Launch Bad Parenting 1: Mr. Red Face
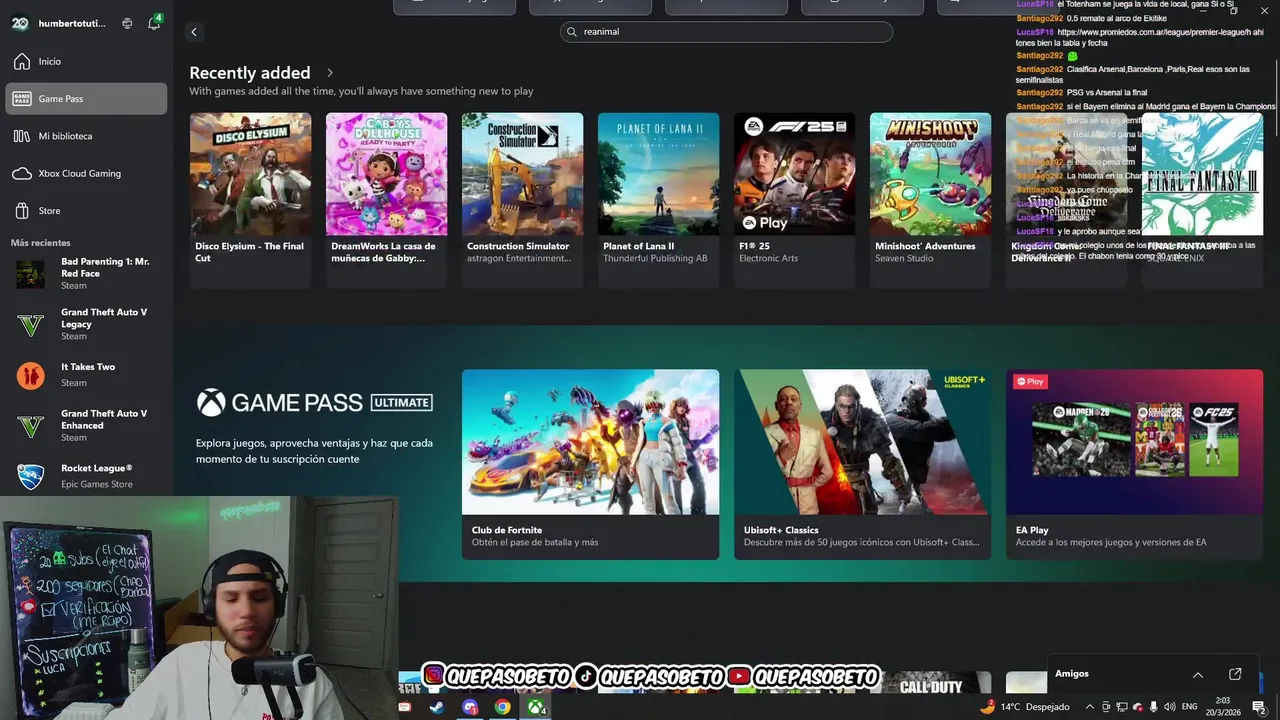 [86, 274]
